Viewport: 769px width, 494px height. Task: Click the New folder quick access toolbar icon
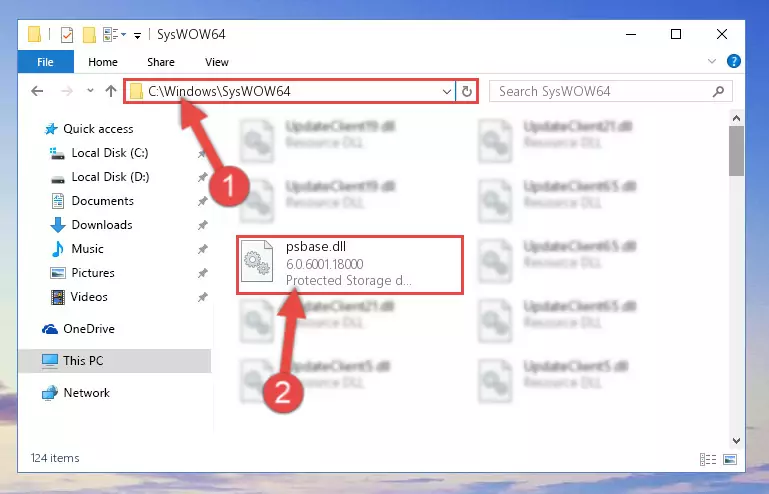tap(89, 35)
